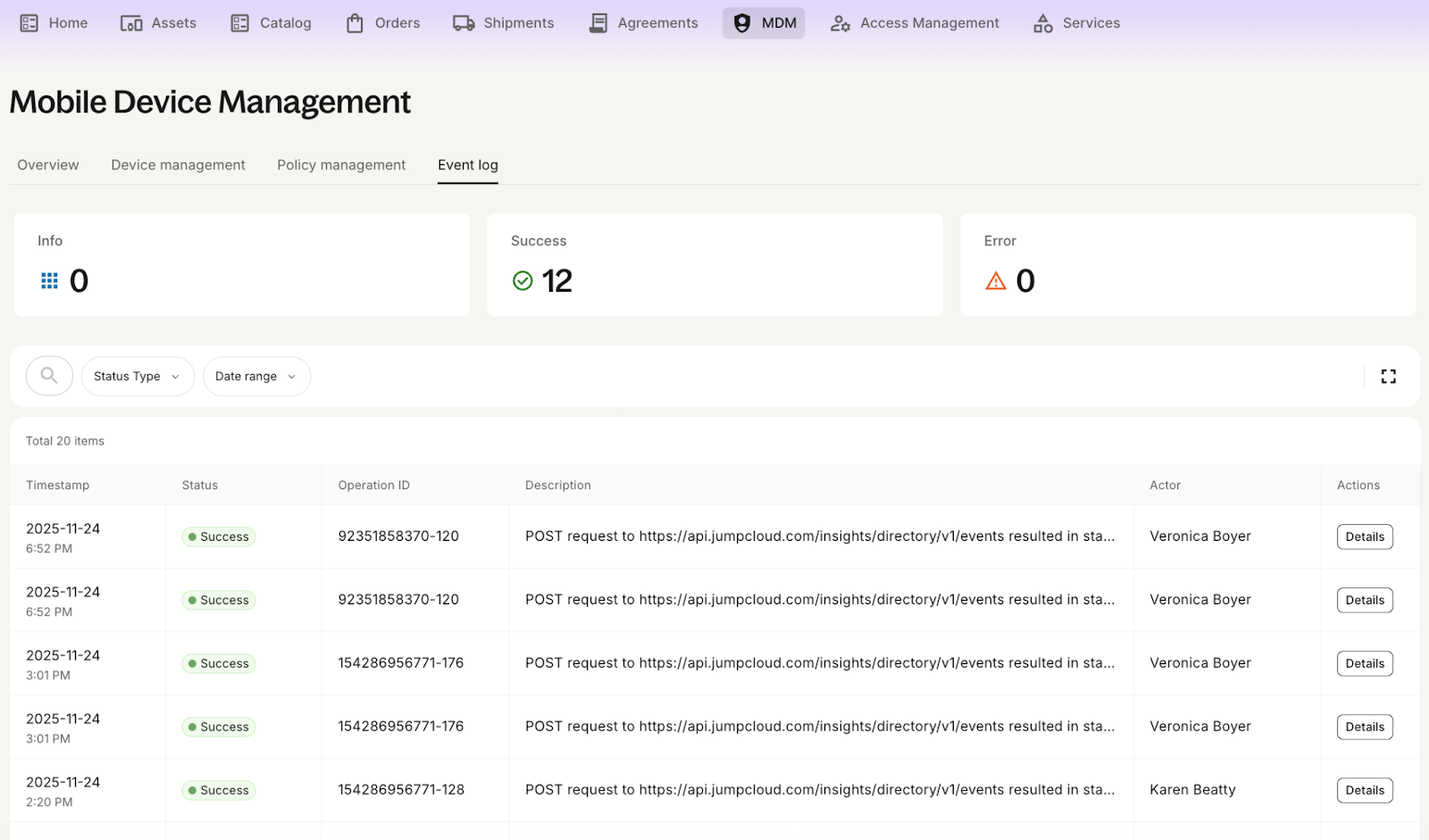The width and height of the screenshot is (1429, 840).
Task: Open the Date range filter dropdown
Action: (256, 377)
